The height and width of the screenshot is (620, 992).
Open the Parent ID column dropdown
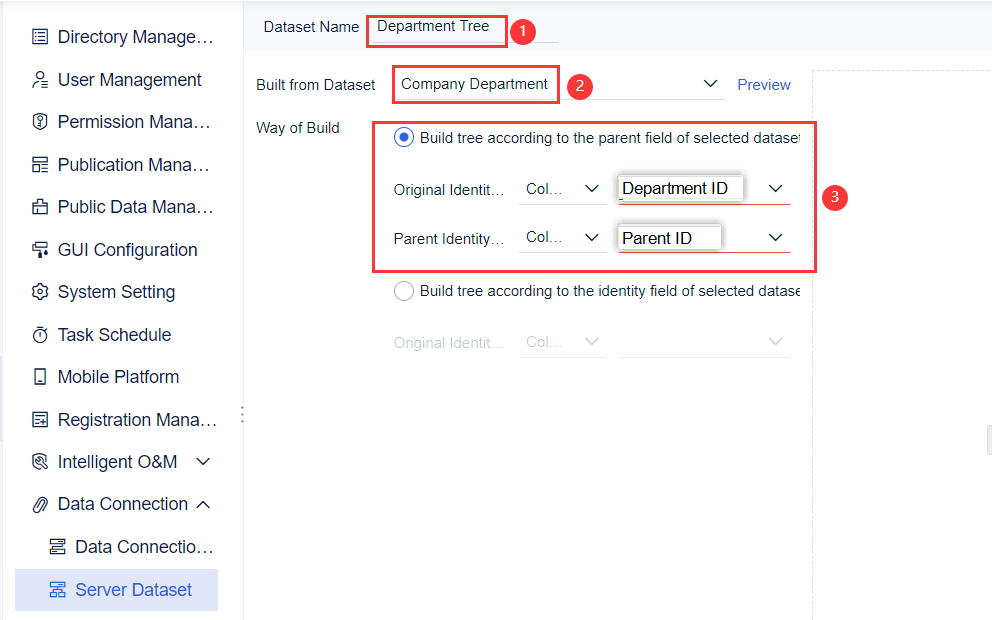point(775,238)
